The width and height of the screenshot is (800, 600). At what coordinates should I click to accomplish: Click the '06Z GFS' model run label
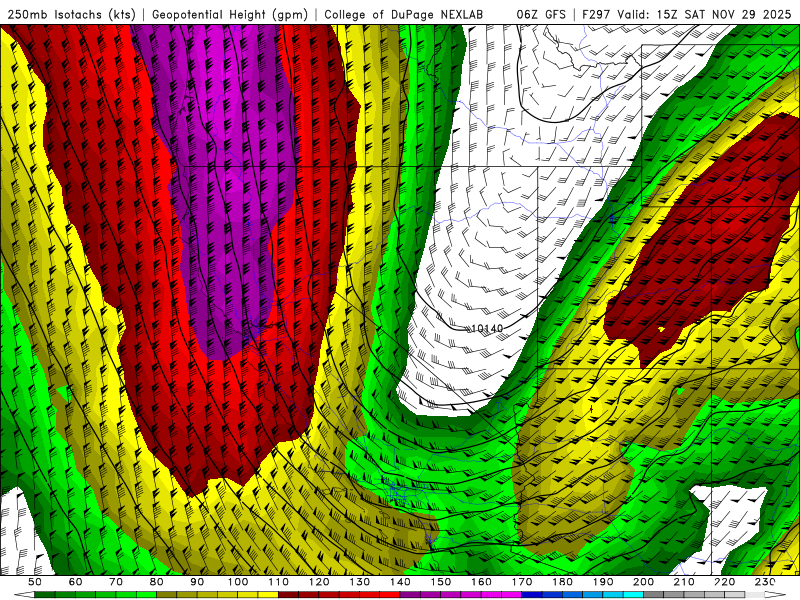pos(541,15)
